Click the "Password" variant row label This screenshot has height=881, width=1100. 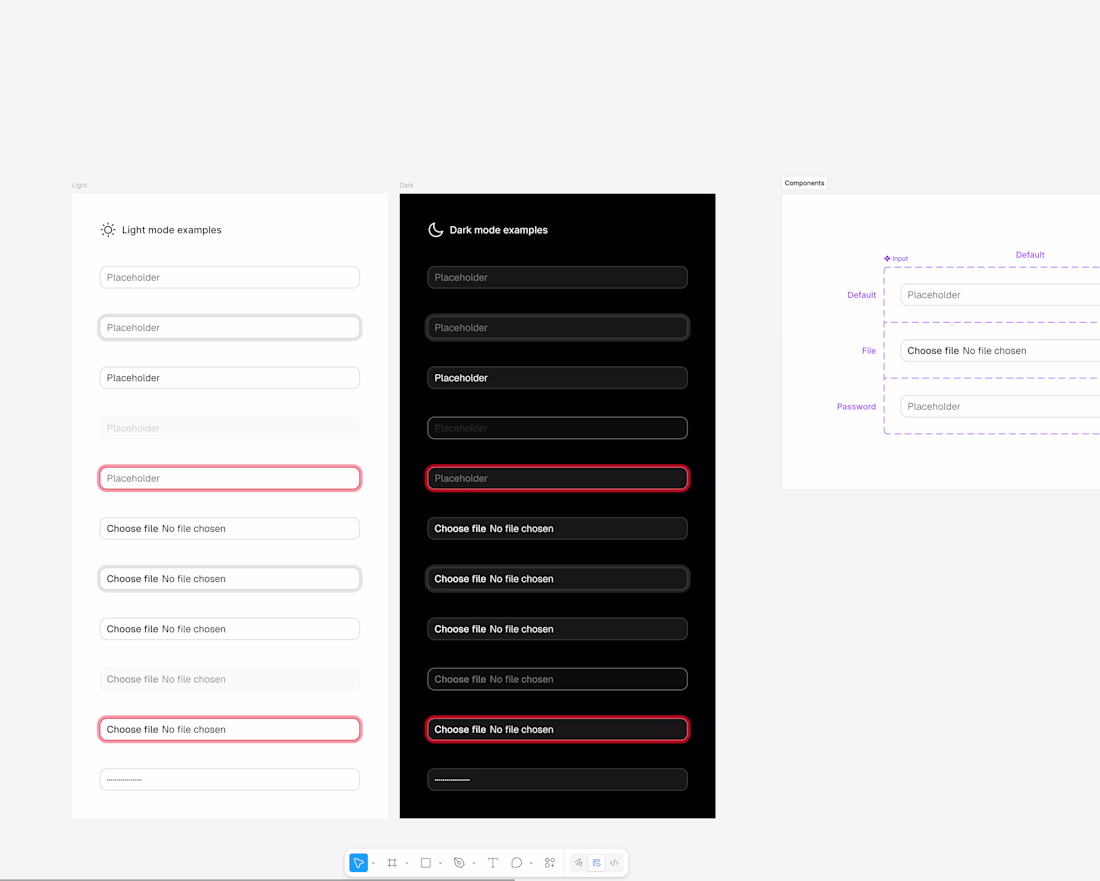(x=856, y=407)
